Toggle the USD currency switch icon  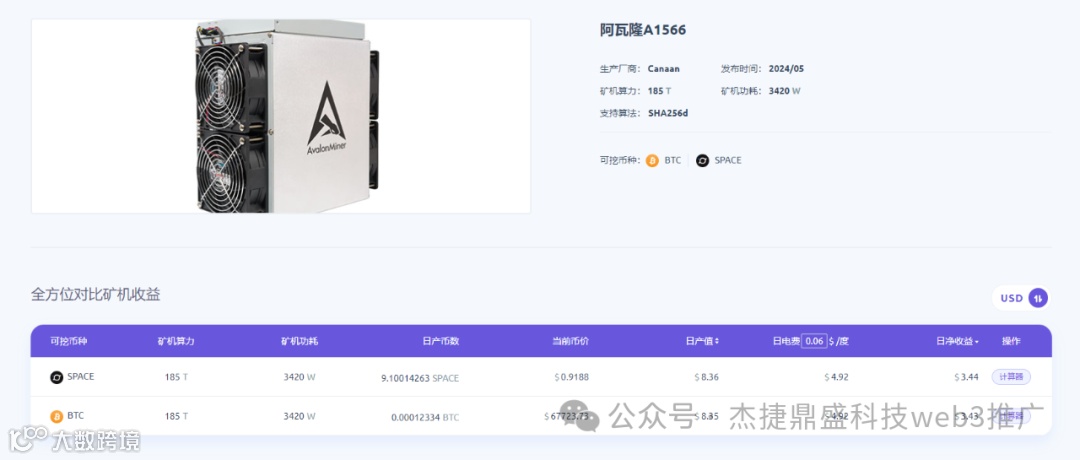click(x=1038, y=298)
